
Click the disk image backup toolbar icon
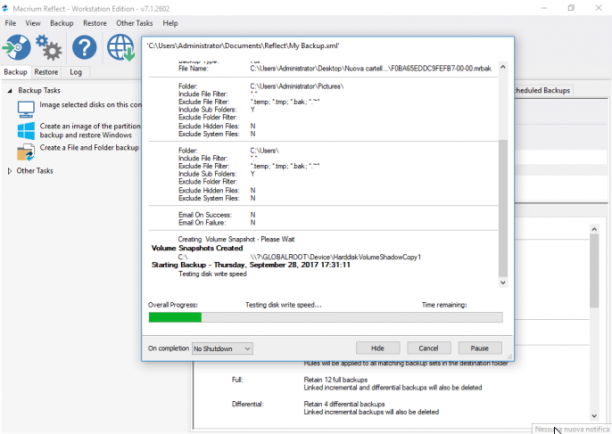(16, 47)
